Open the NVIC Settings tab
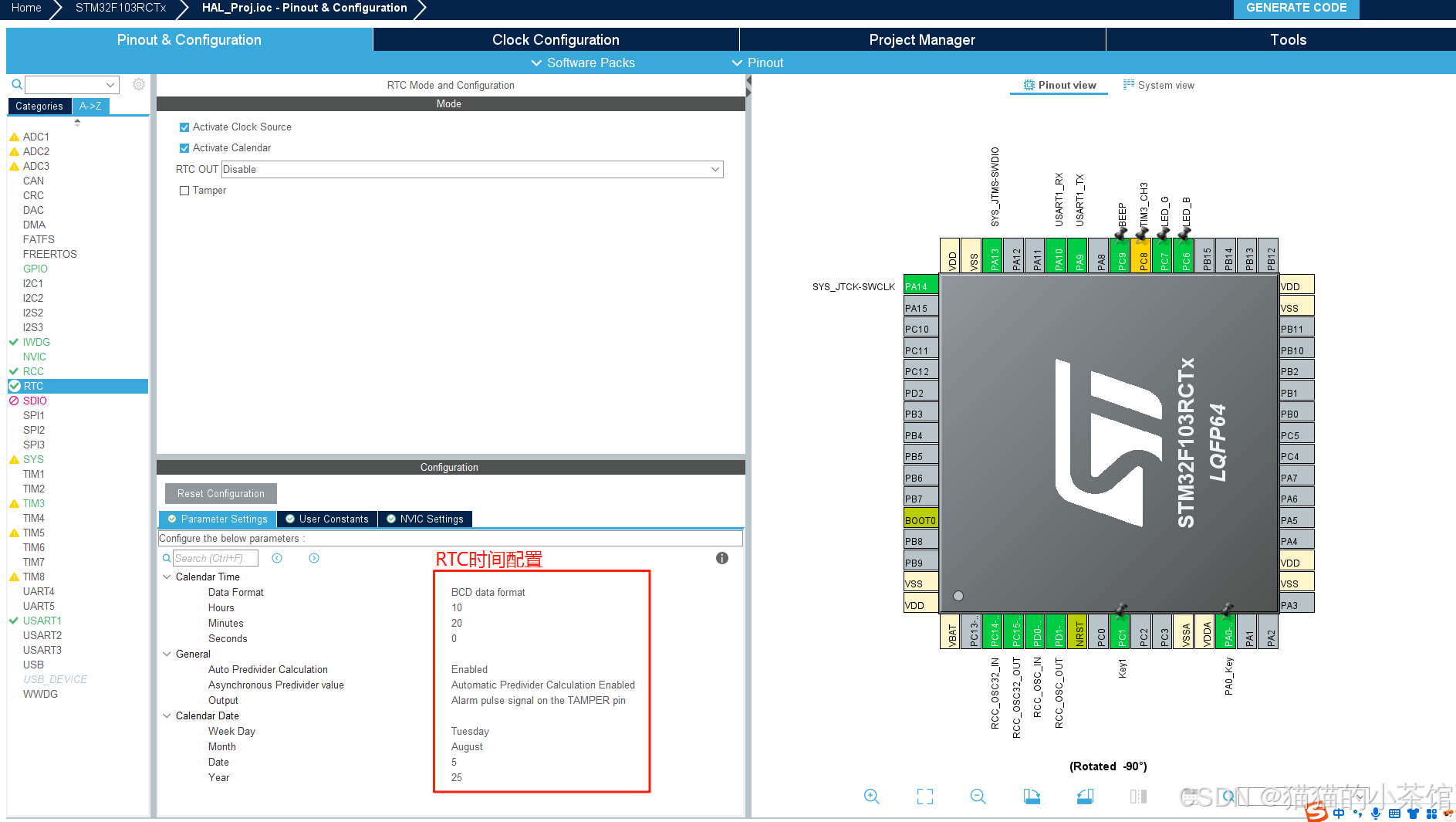1456x822 pixels. click(x=424, y=519)
